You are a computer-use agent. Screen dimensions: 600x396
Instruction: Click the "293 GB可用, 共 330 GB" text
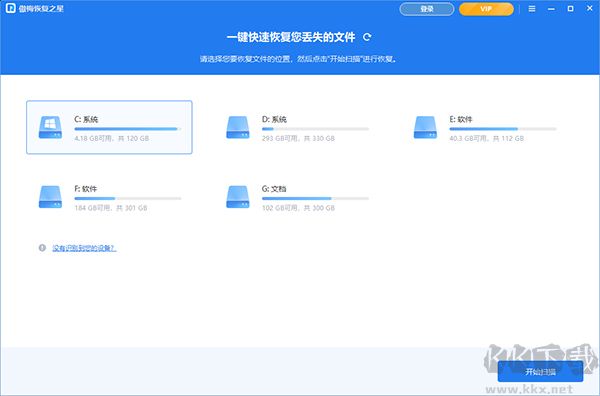pyautogui.click(x=298, y=139)
